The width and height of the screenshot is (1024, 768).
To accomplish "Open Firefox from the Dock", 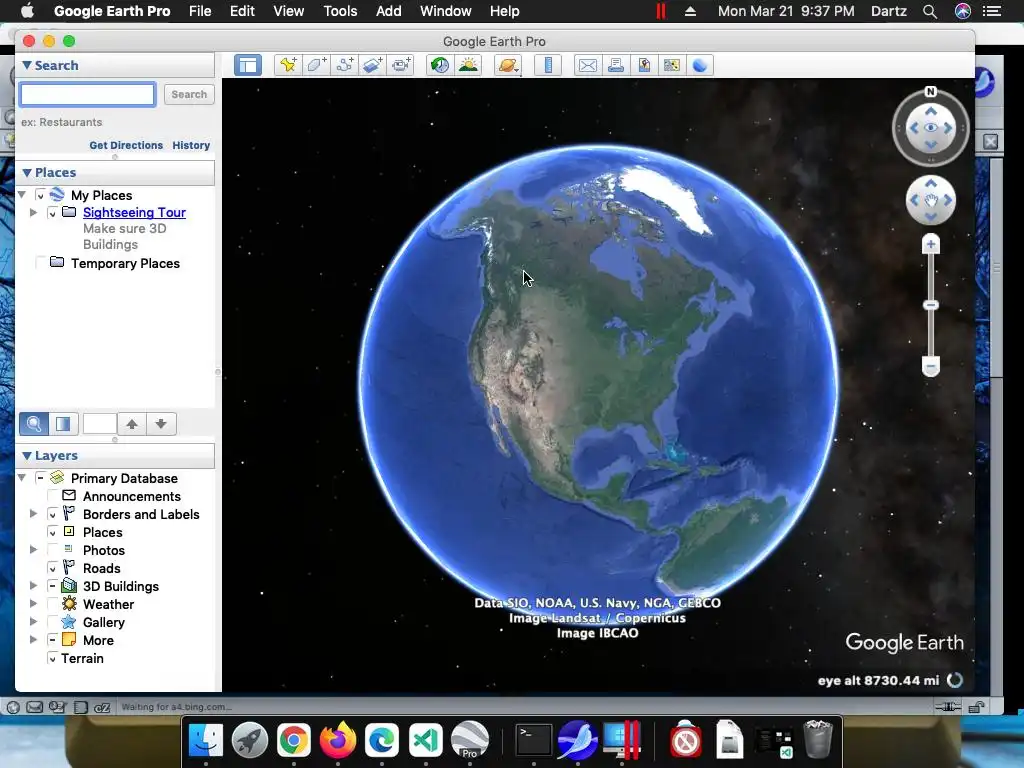I will click(338, 741).
